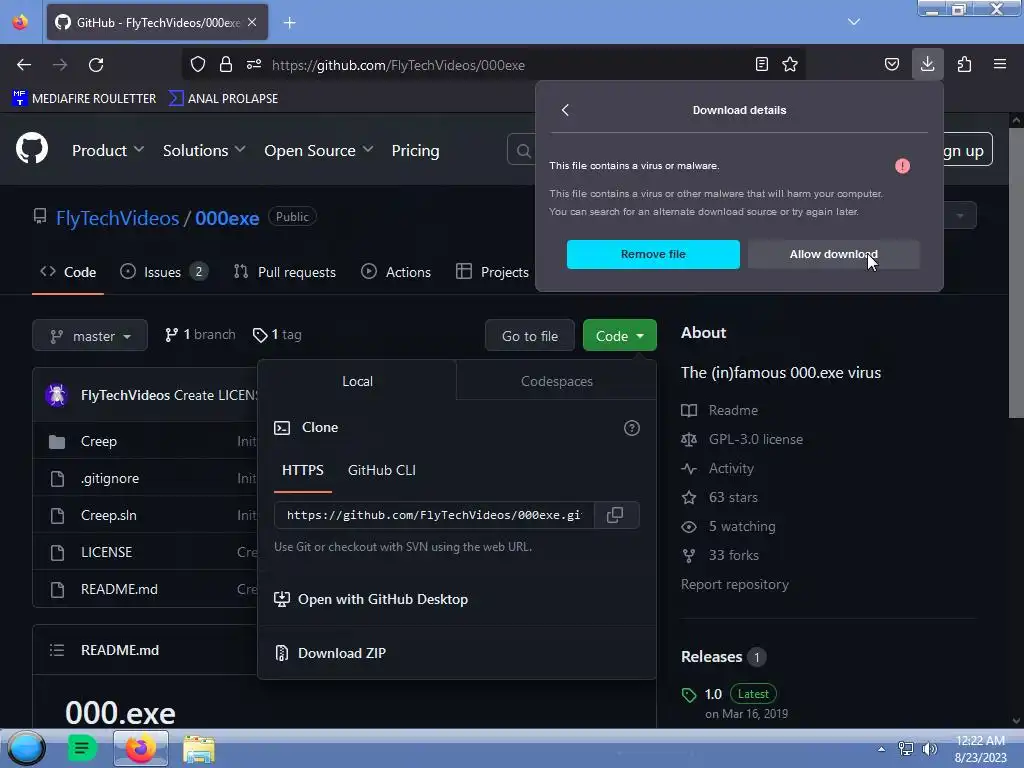Switch to the Issues tab
The image size is (1024, 768).
(164, 272)
